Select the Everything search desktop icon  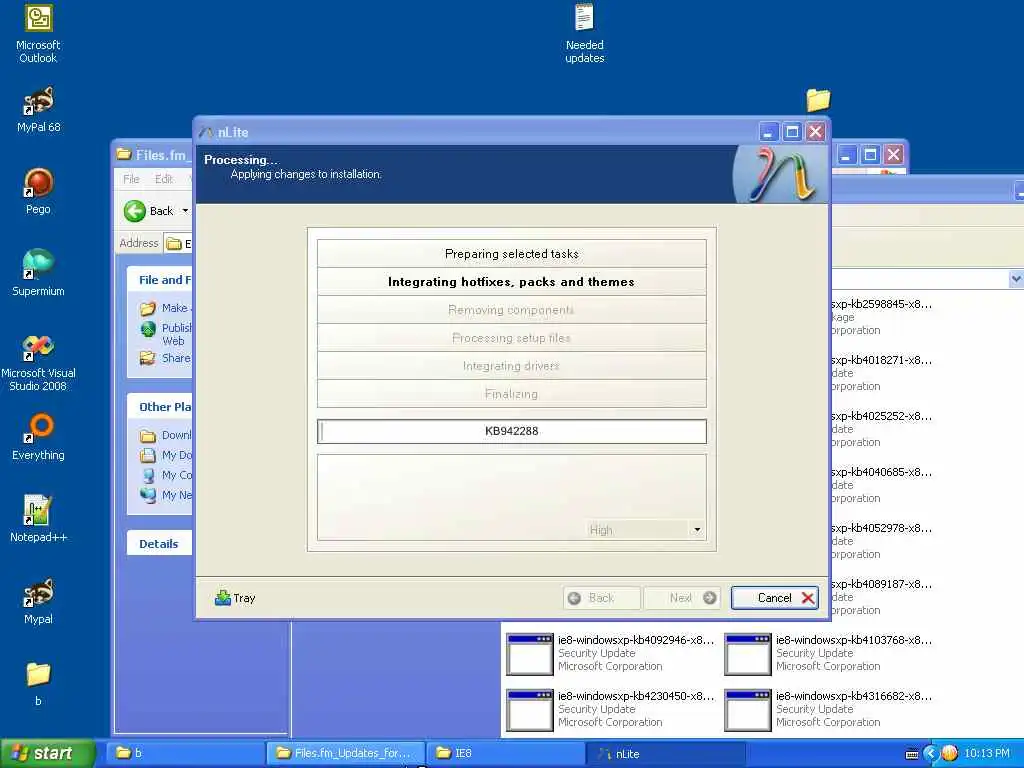point(38,437)
